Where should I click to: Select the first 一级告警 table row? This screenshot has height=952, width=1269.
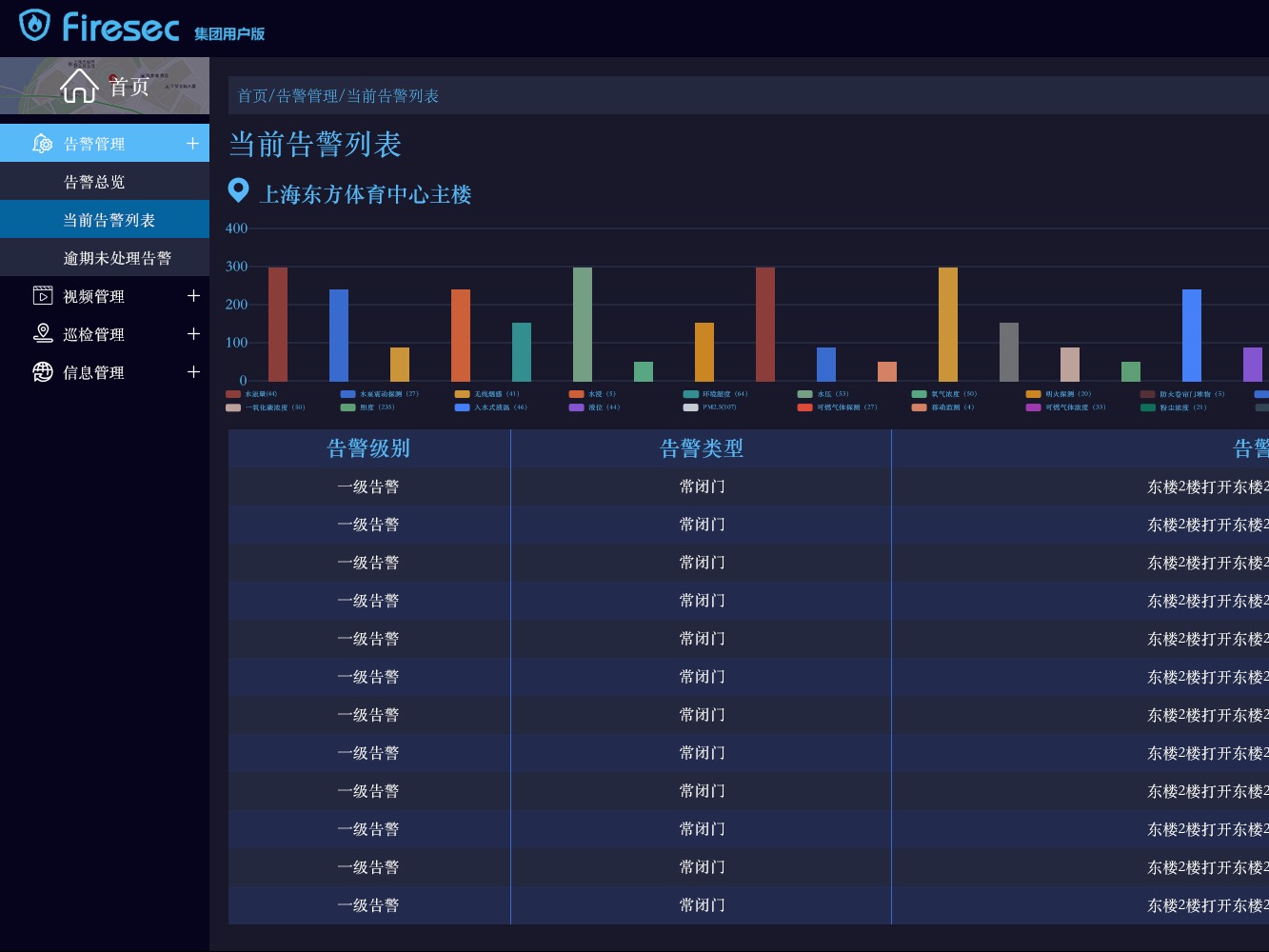[x=368, y=486]
